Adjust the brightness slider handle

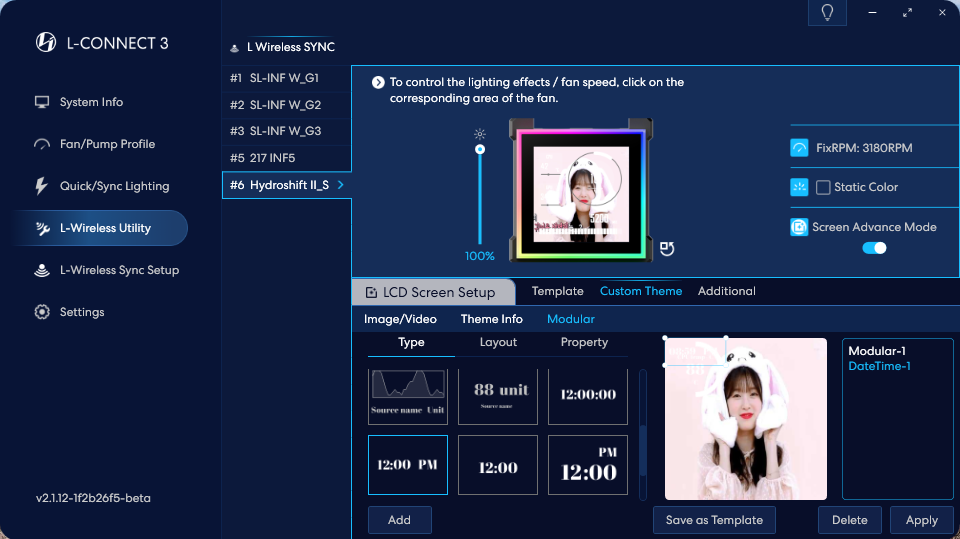[480, 149]
